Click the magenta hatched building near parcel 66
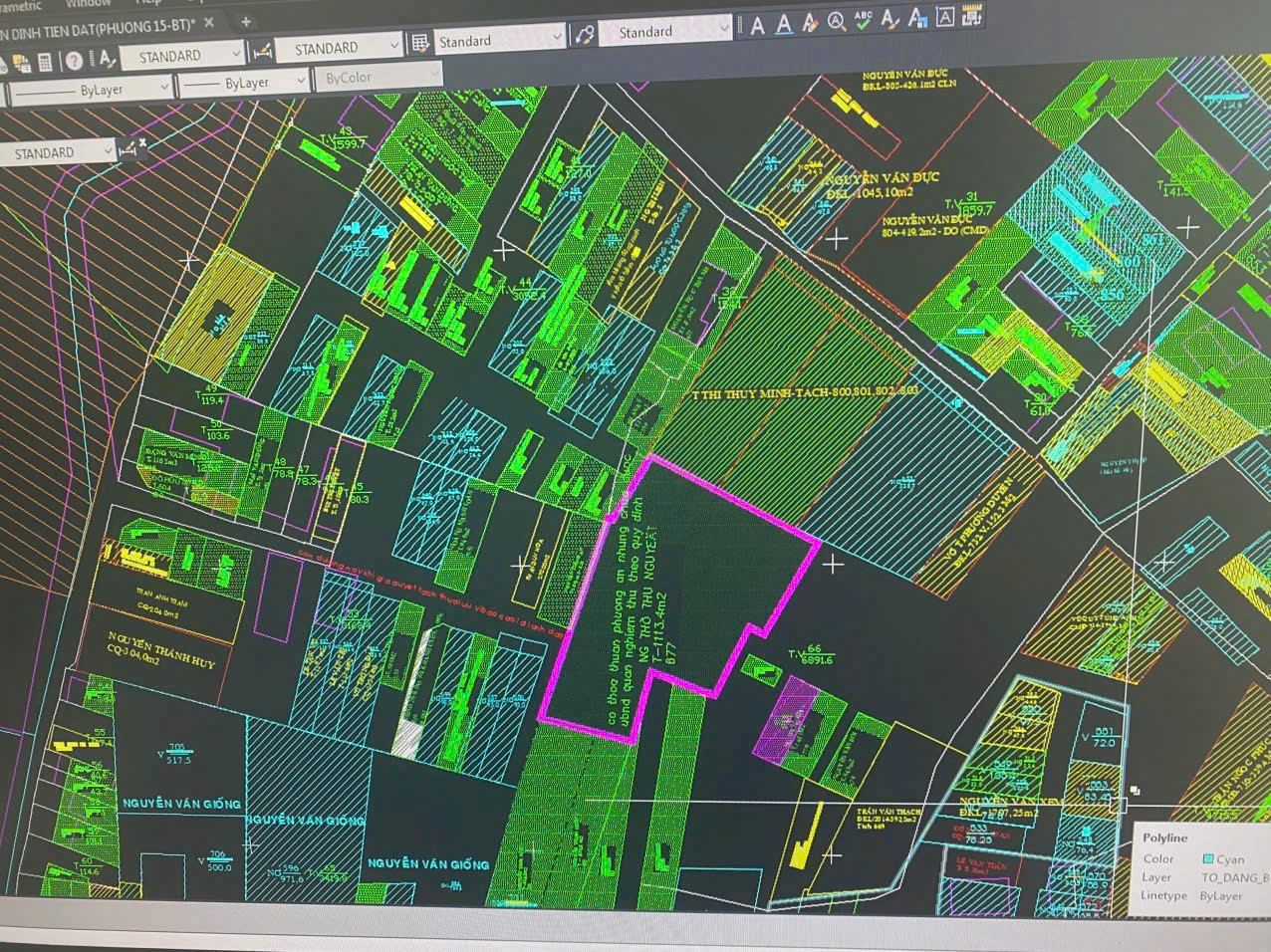The height and width of the screenshot is (952, 1271). (787, 719)
